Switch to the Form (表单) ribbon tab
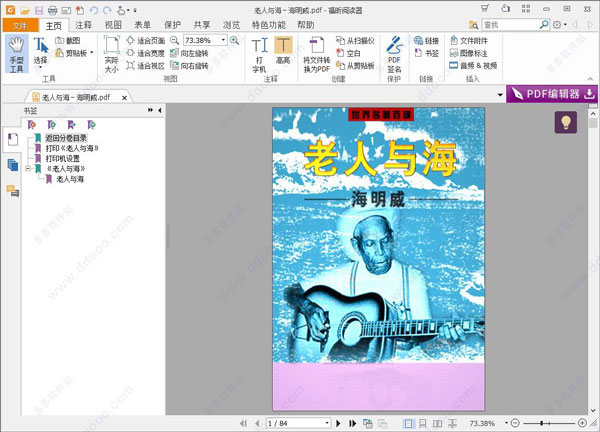The image size is (600, 432). (x=143, y=25)
